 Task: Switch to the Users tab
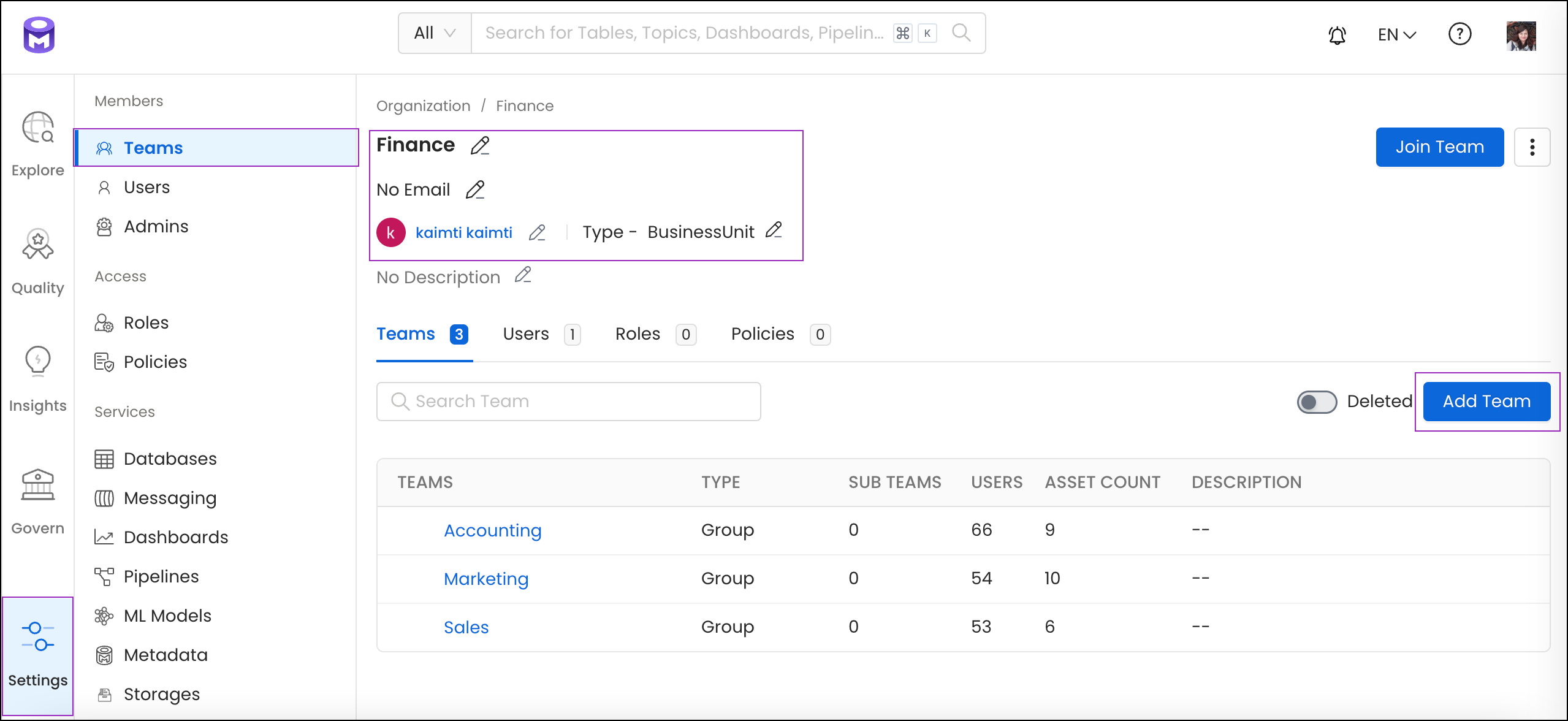(541, 334)
